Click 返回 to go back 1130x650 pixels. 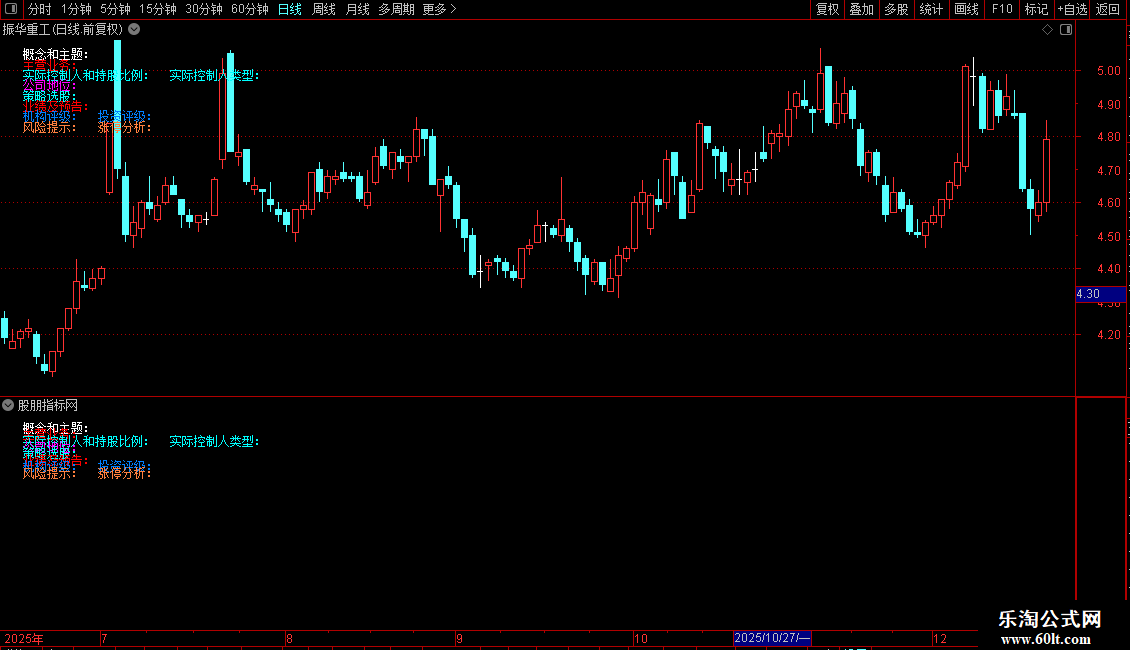(1108, 9)
